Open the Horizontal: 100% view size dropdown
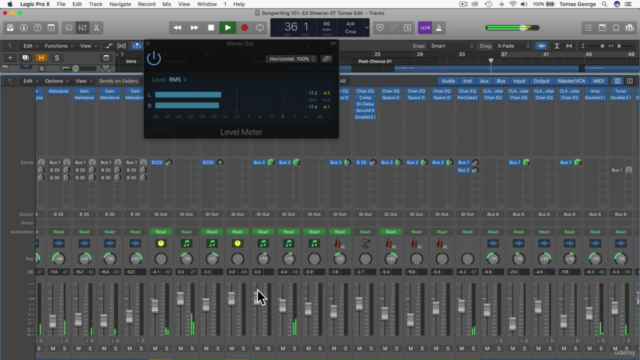 pyautogui.click(x=292, y=59)
